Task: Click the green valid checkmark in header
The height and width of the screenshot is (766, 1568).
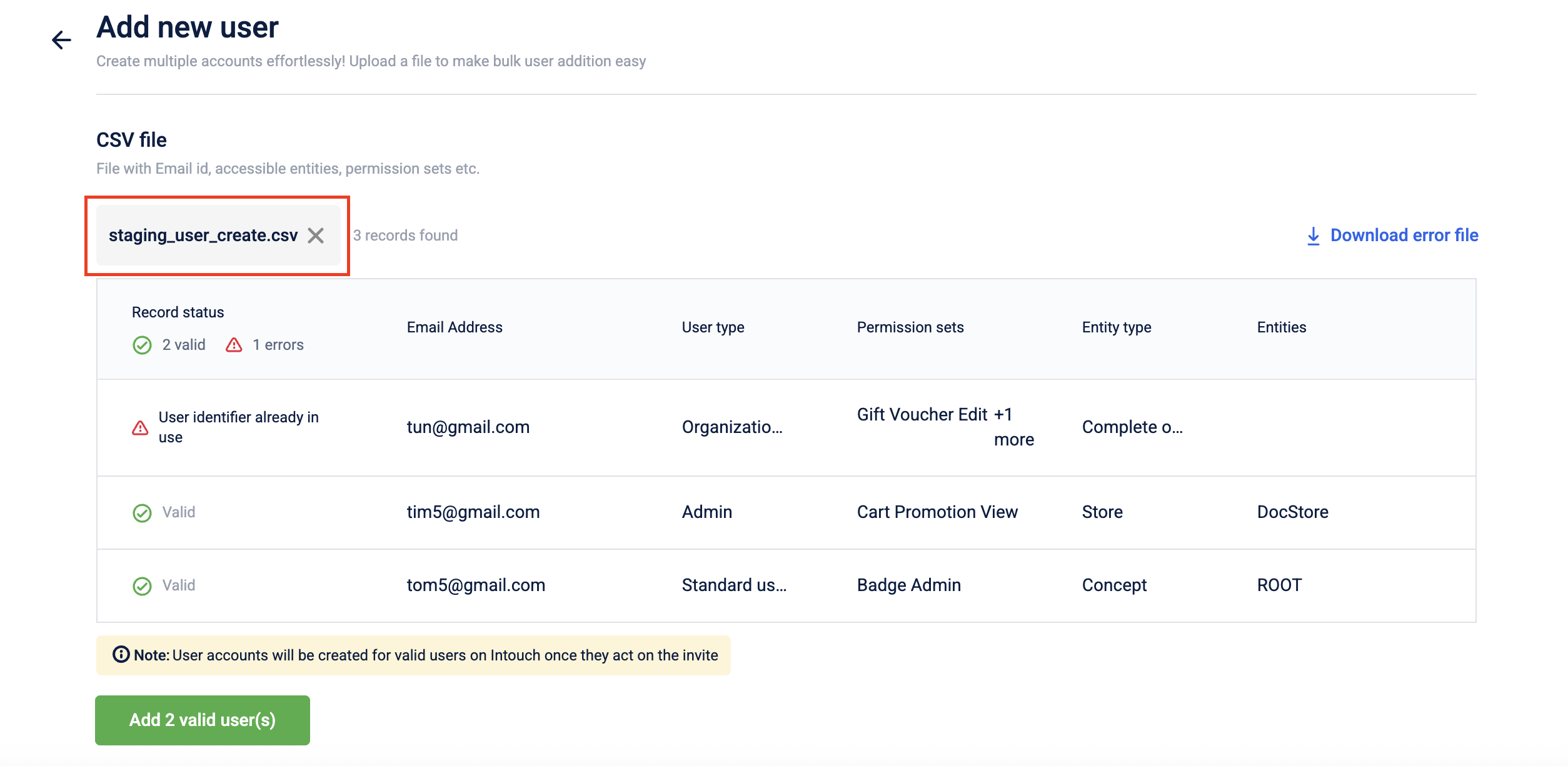Action: [142, 345]
